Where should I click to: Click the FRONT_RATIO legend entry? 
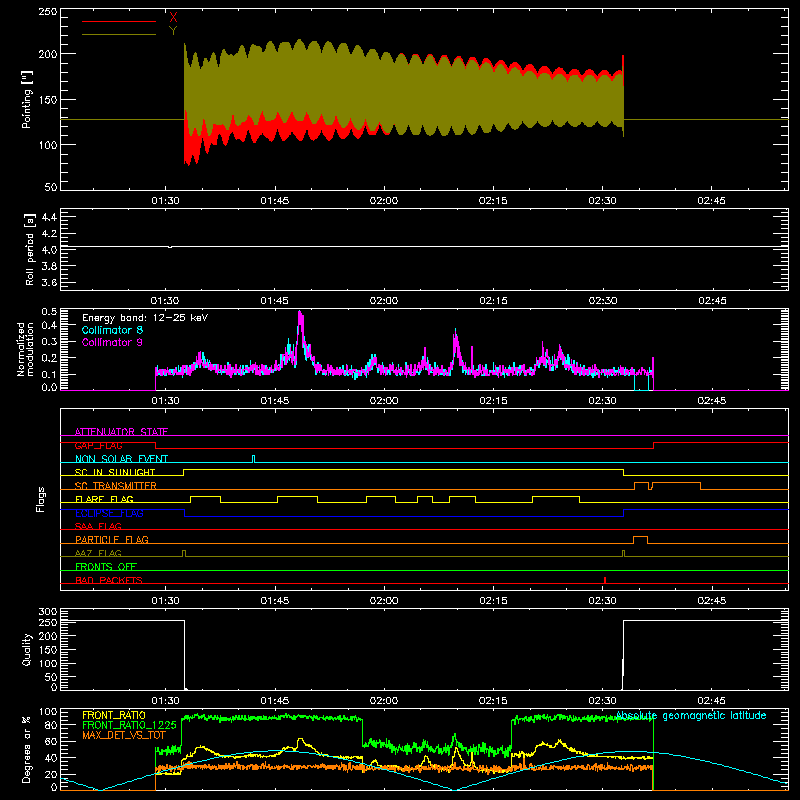point(114,715)
